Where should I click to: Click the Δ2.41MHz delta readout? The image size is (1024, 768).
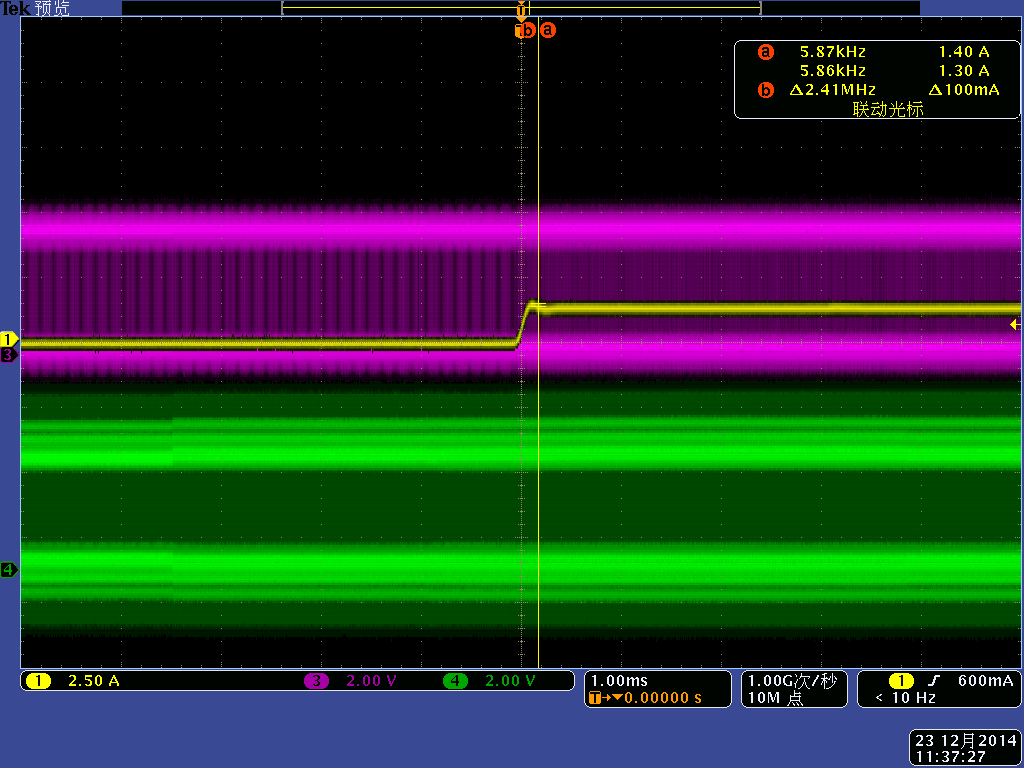(x=833, y=90)
